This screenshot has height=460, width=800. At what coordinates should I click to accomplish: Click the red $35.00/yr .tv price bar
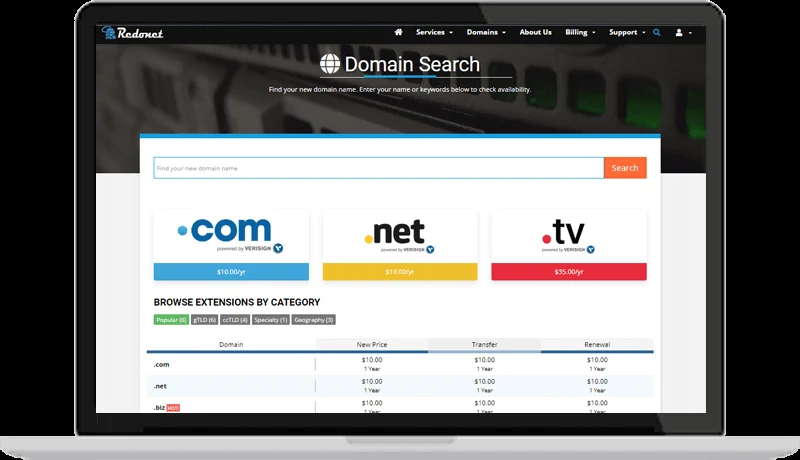(x=569, y=272)
